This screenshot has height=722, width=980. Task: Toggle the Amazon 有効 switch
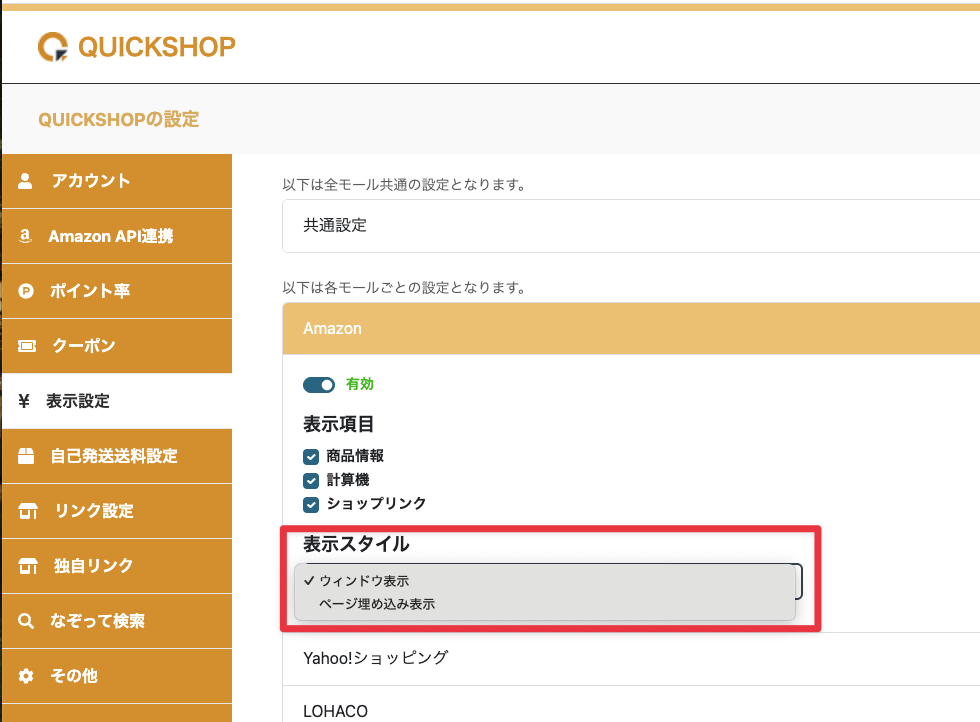click(319, 385)
